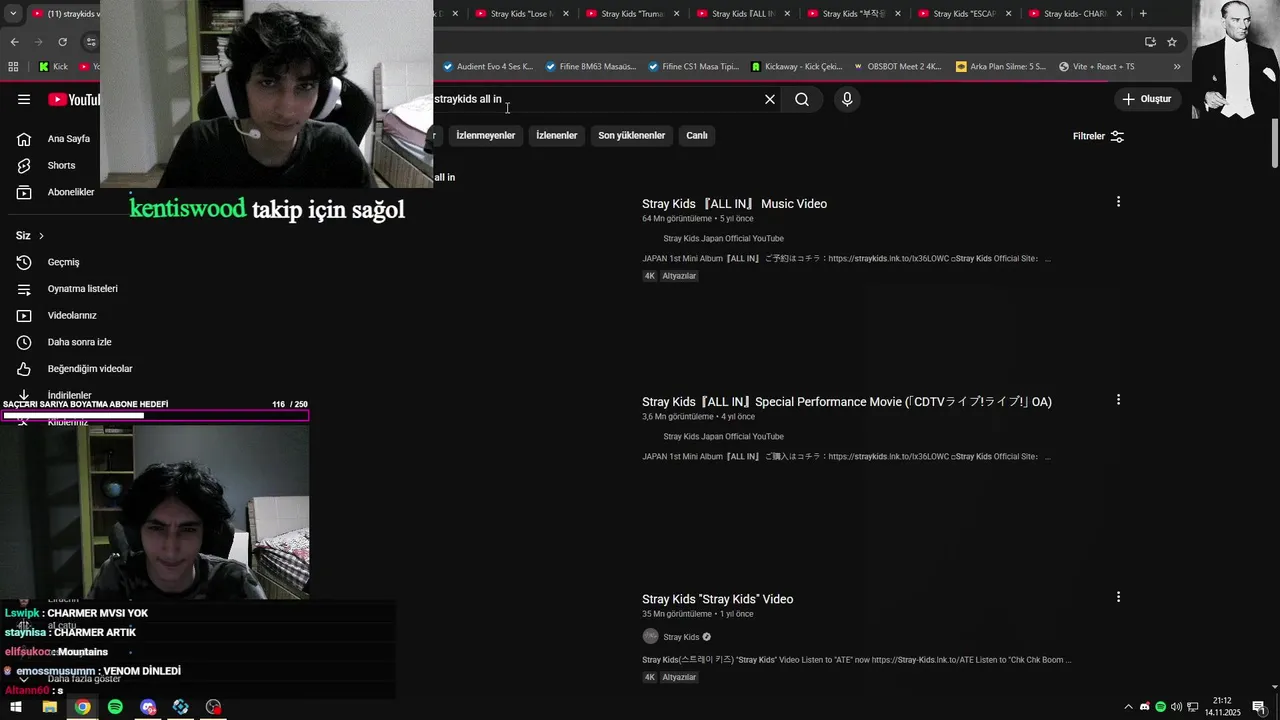Expand the Siz section chevron
The height and width of the screenshot is (720, 1280).
tap(41, 236)
